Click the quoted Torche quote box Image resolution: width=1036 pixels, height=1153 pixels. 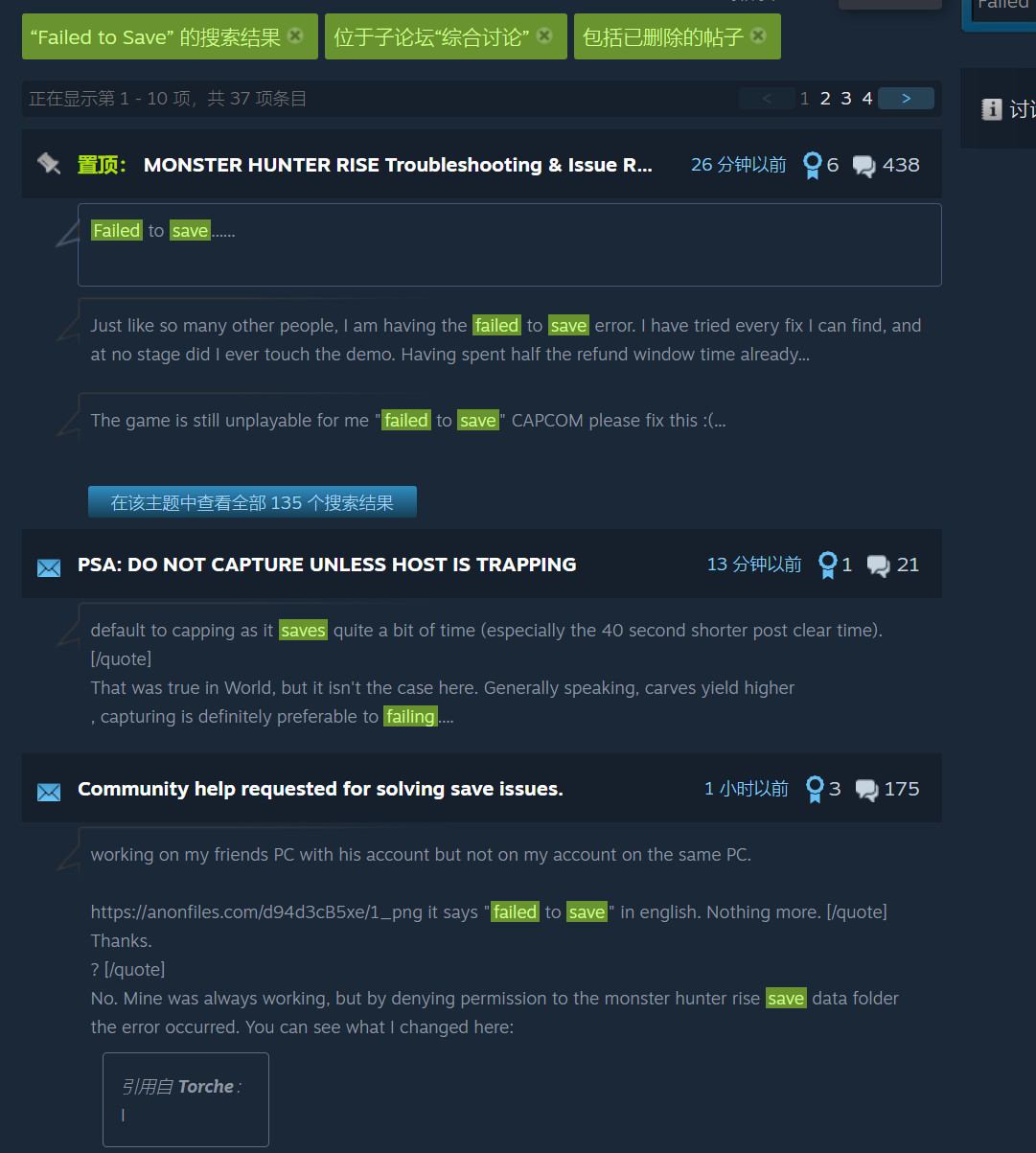click(x=186, y=1099)
